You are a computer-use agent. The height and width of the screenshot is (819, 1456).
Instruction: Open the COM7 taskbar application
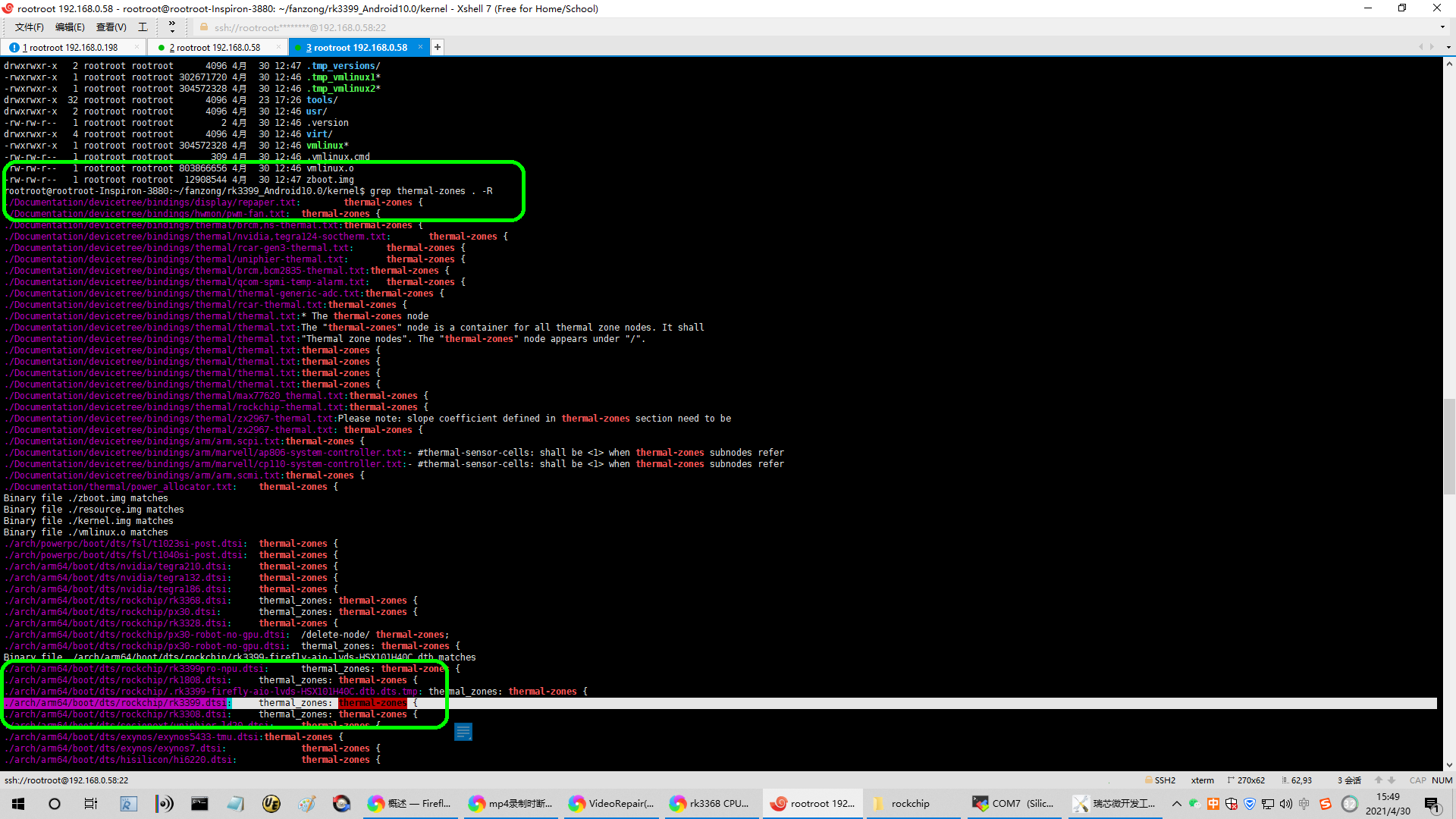click(1014, 804)
